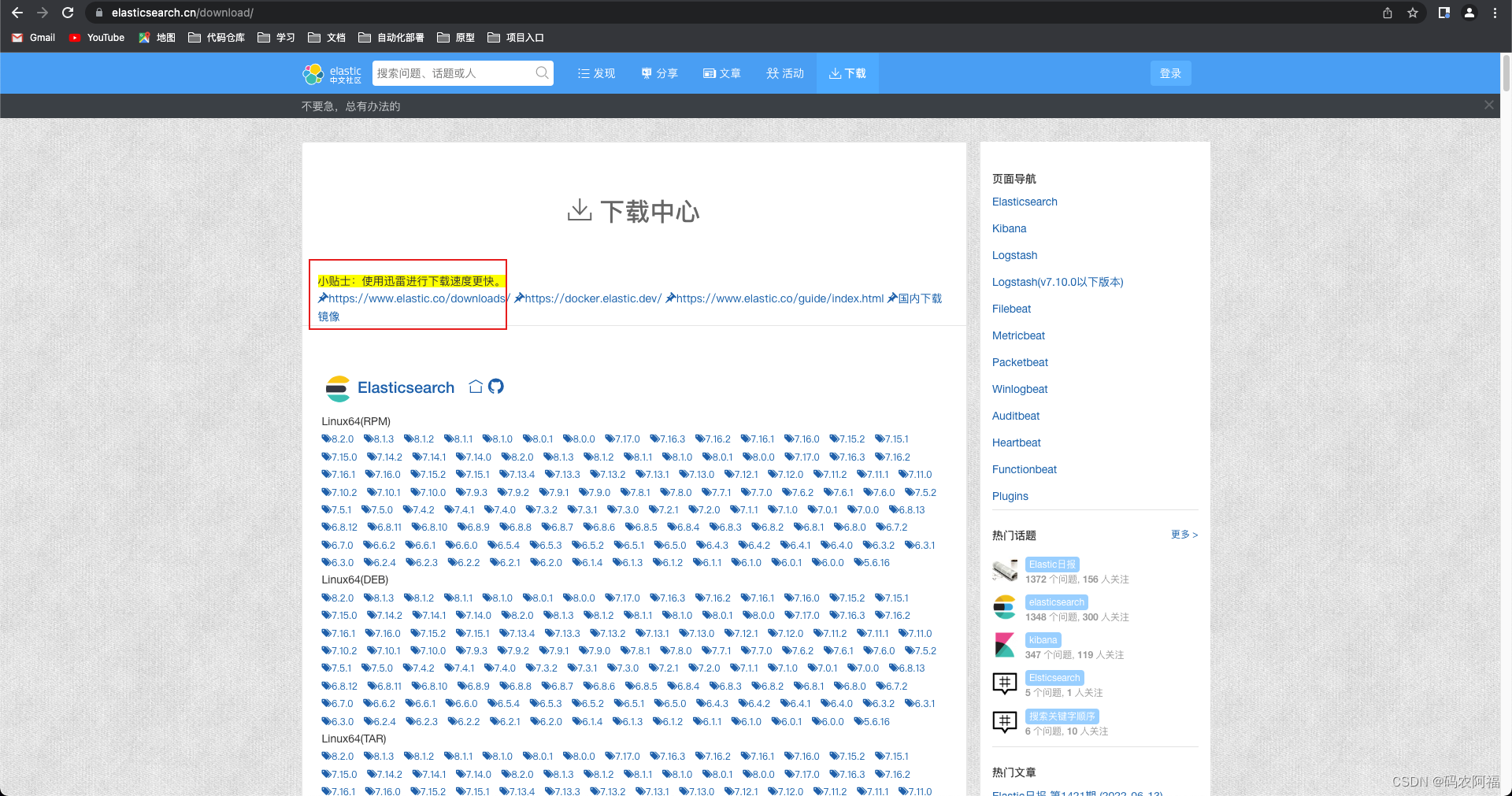Bookmark this page with the star icon

pos(1413,13)
